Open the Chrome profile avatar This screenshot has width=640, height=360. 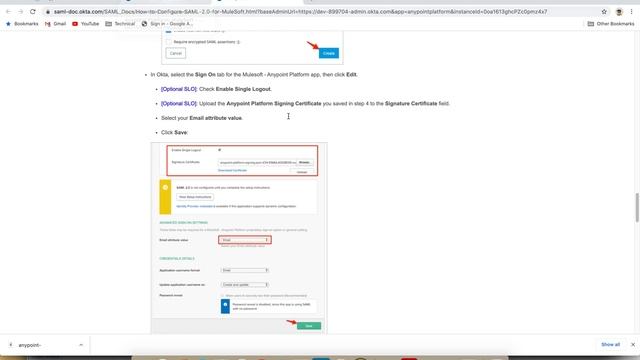(619, 12)
